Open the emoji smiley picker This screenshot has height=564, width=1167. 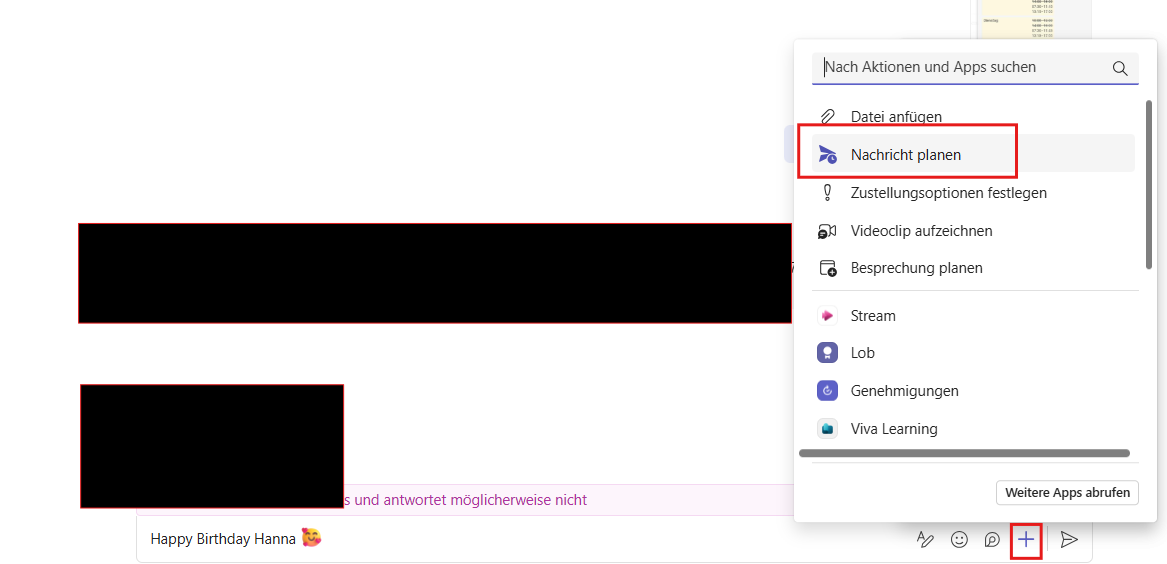pyautogui.click(x=959, y=540)
